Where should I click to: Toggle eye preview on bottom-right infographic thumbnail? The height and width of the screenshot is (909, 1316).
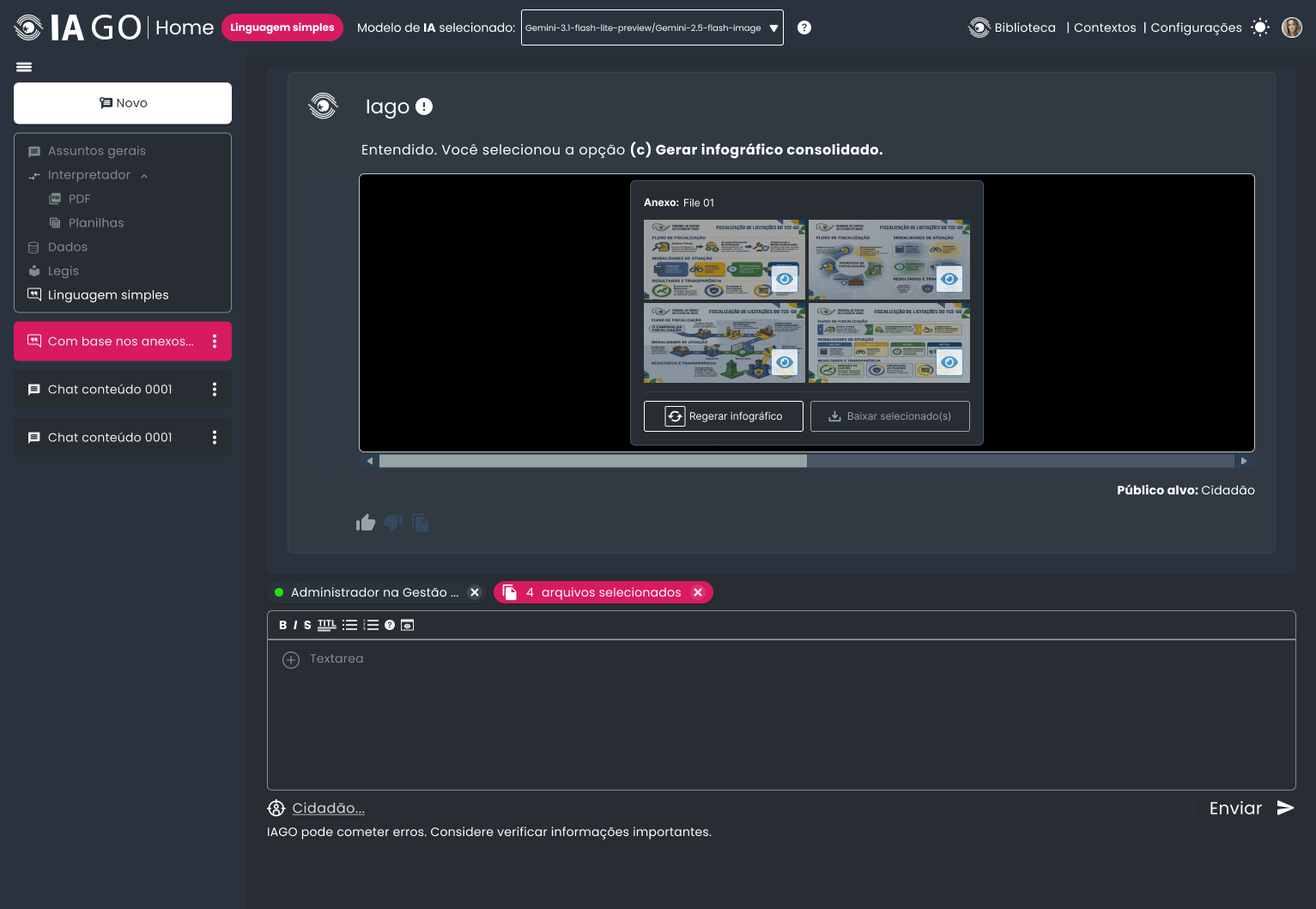point(949,362)
